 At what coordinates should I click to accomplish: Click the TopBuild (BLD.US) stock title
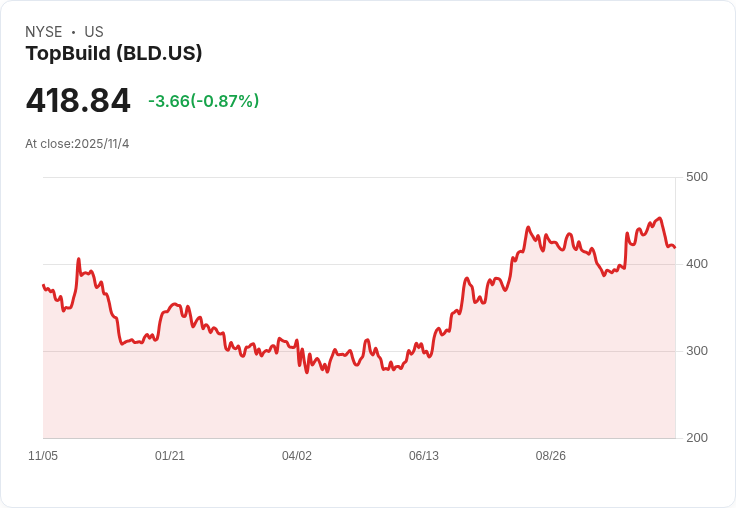click(x=114, y=53)
